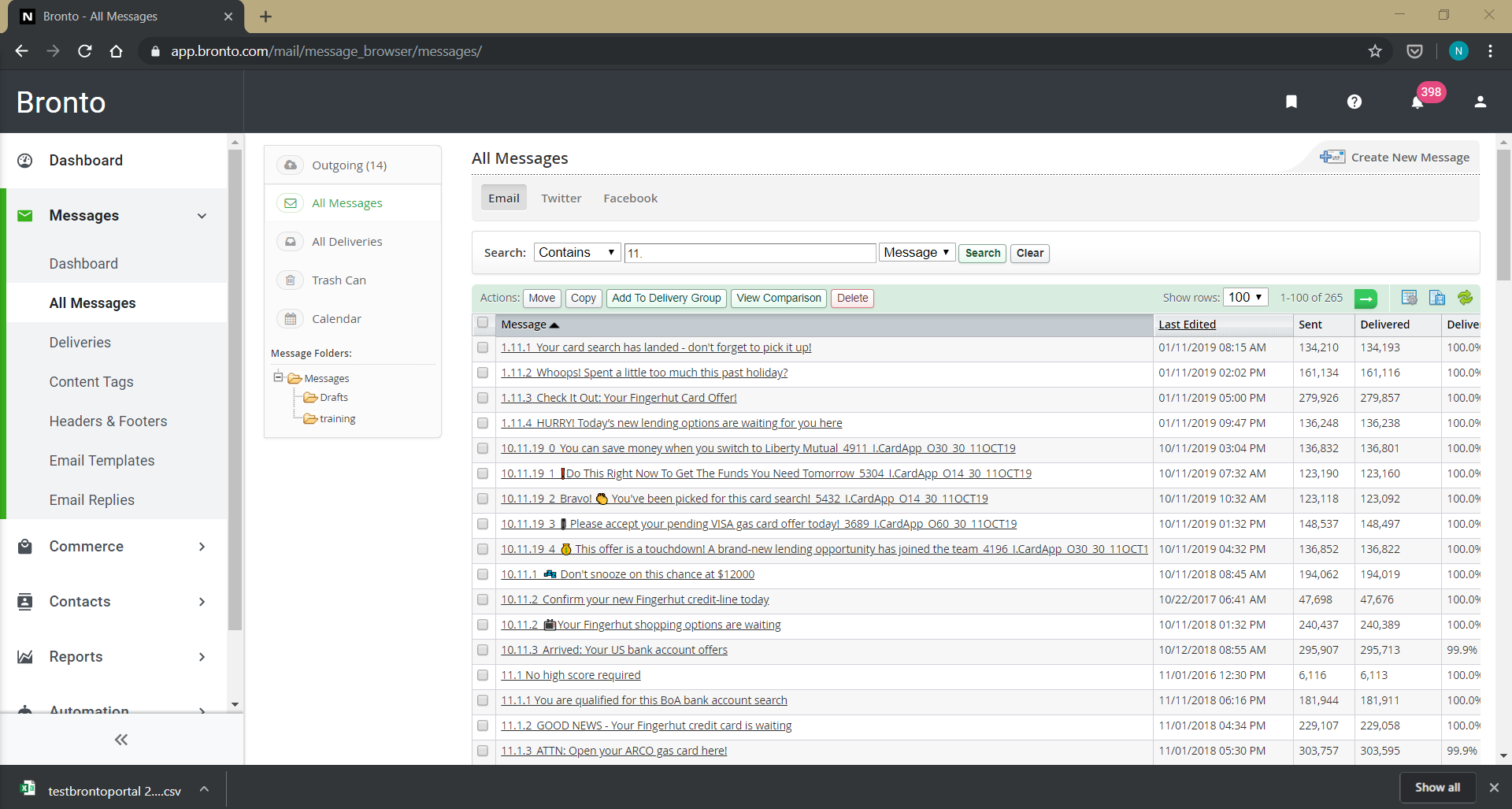1512x809 pixels.
Task: Click the green refresh icon above table
Action: 1465,298
